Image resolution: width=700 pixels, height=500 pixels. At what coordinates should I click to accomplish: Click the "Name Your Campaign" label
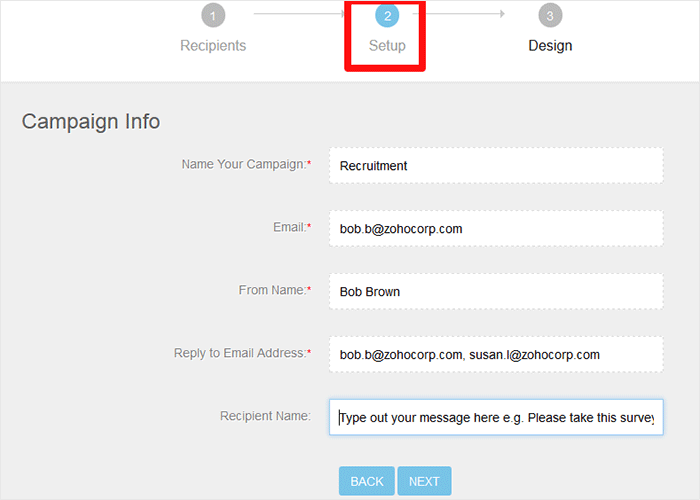[245, 164]
